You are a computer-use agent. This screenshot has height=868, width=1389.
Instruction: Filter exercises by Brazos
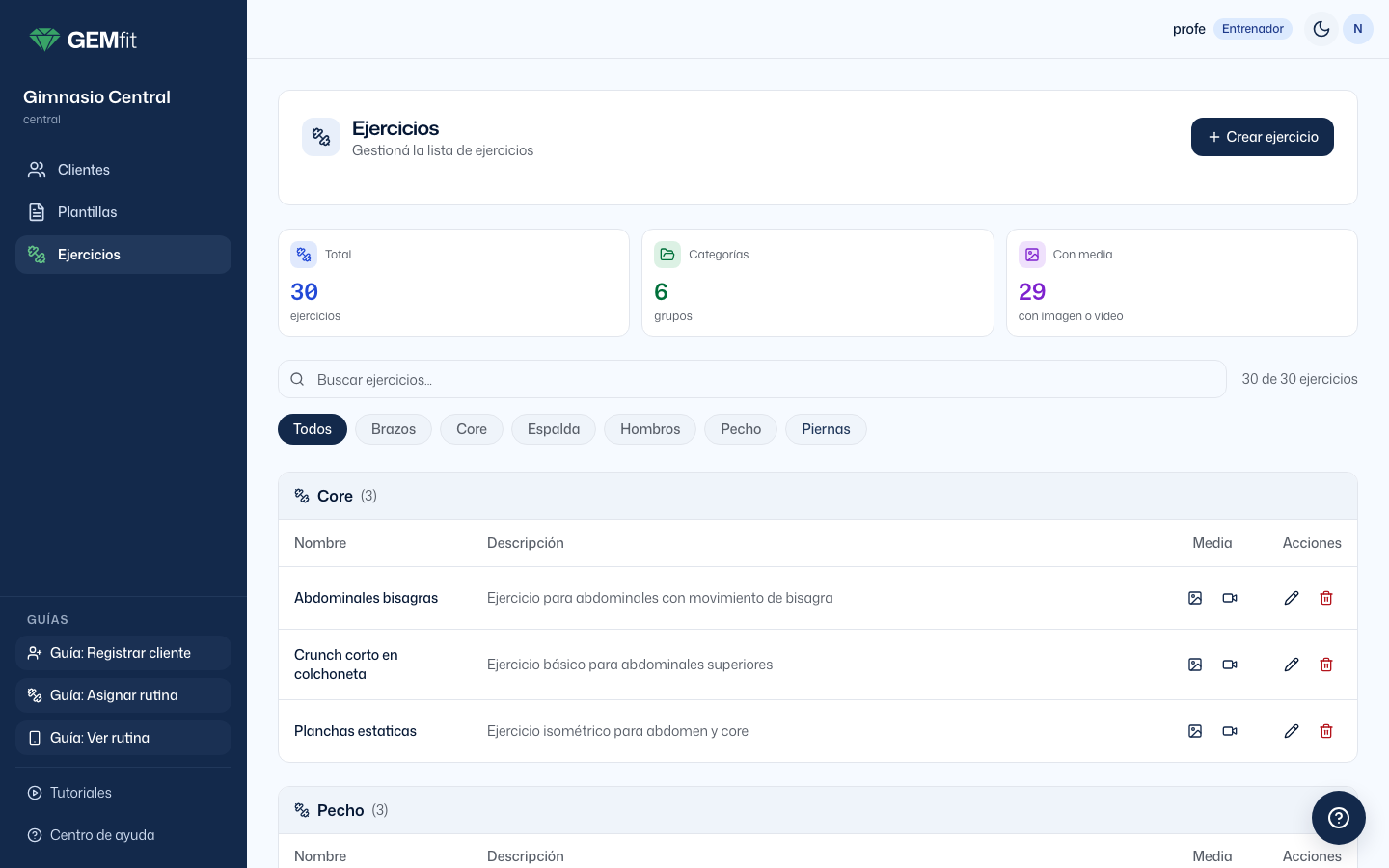pyautogui.click(x=394, y=429)
